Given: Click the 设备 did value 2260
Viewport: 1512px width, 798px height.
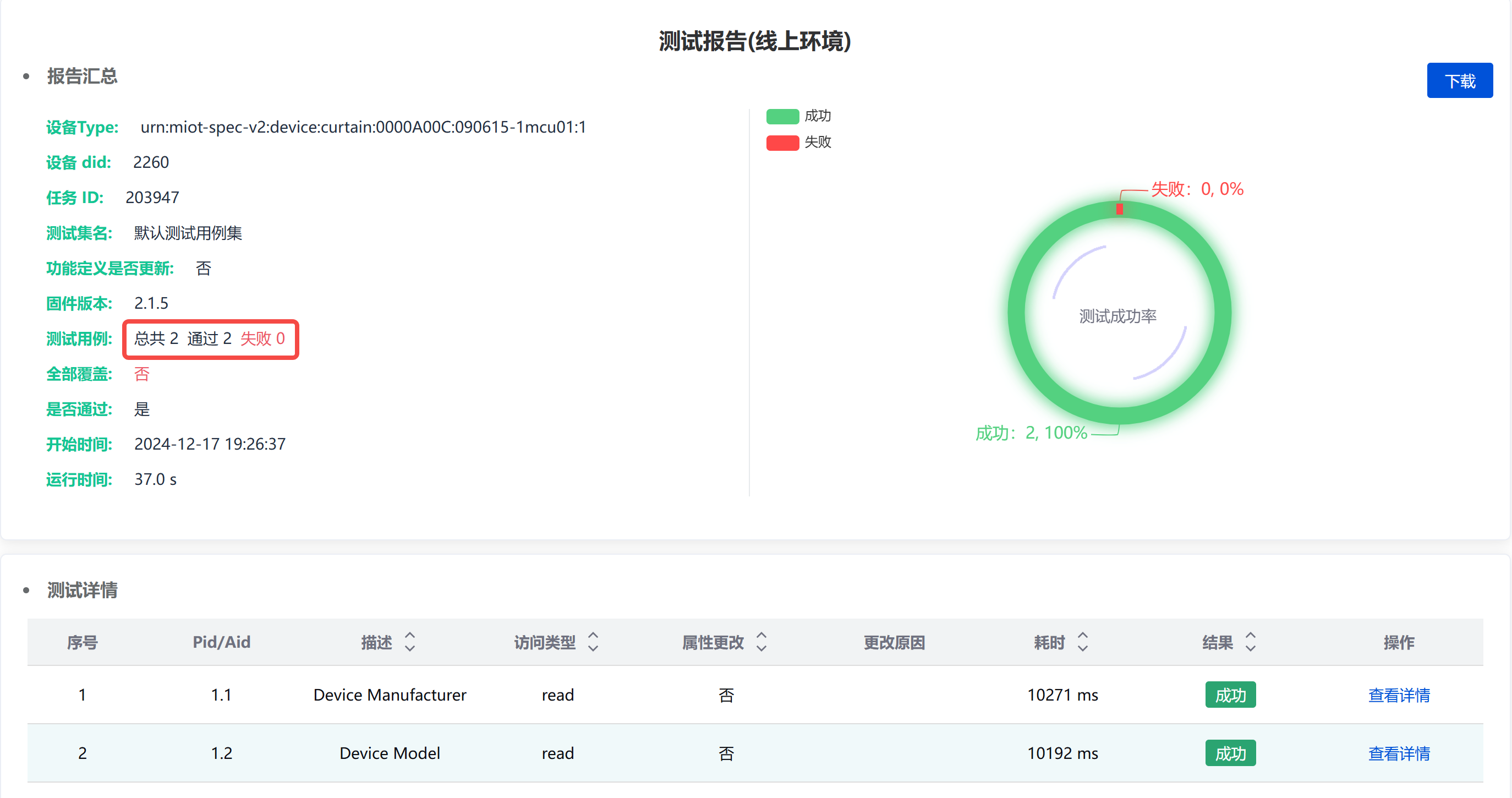Looking at the screenshot, I should tap(151, 162).
